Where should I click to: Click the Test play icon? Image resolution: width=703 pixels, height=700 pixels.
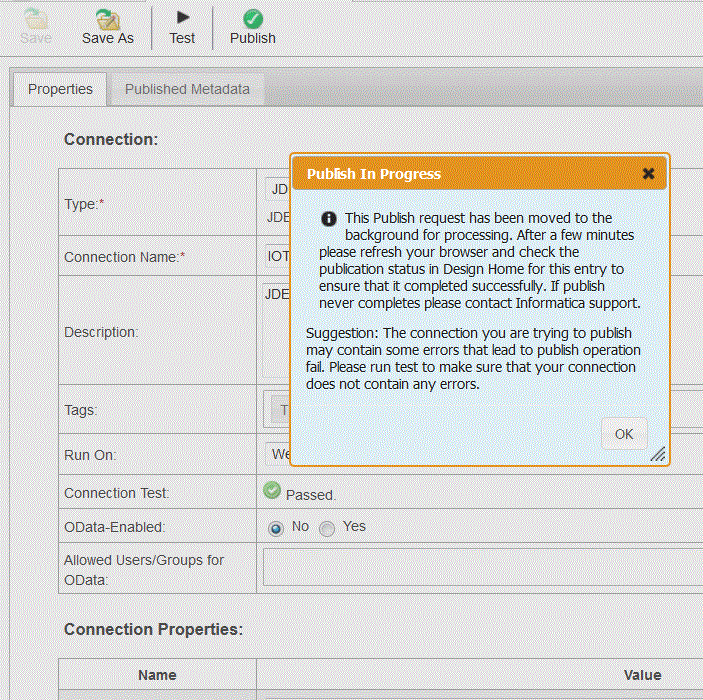[182, 18]
